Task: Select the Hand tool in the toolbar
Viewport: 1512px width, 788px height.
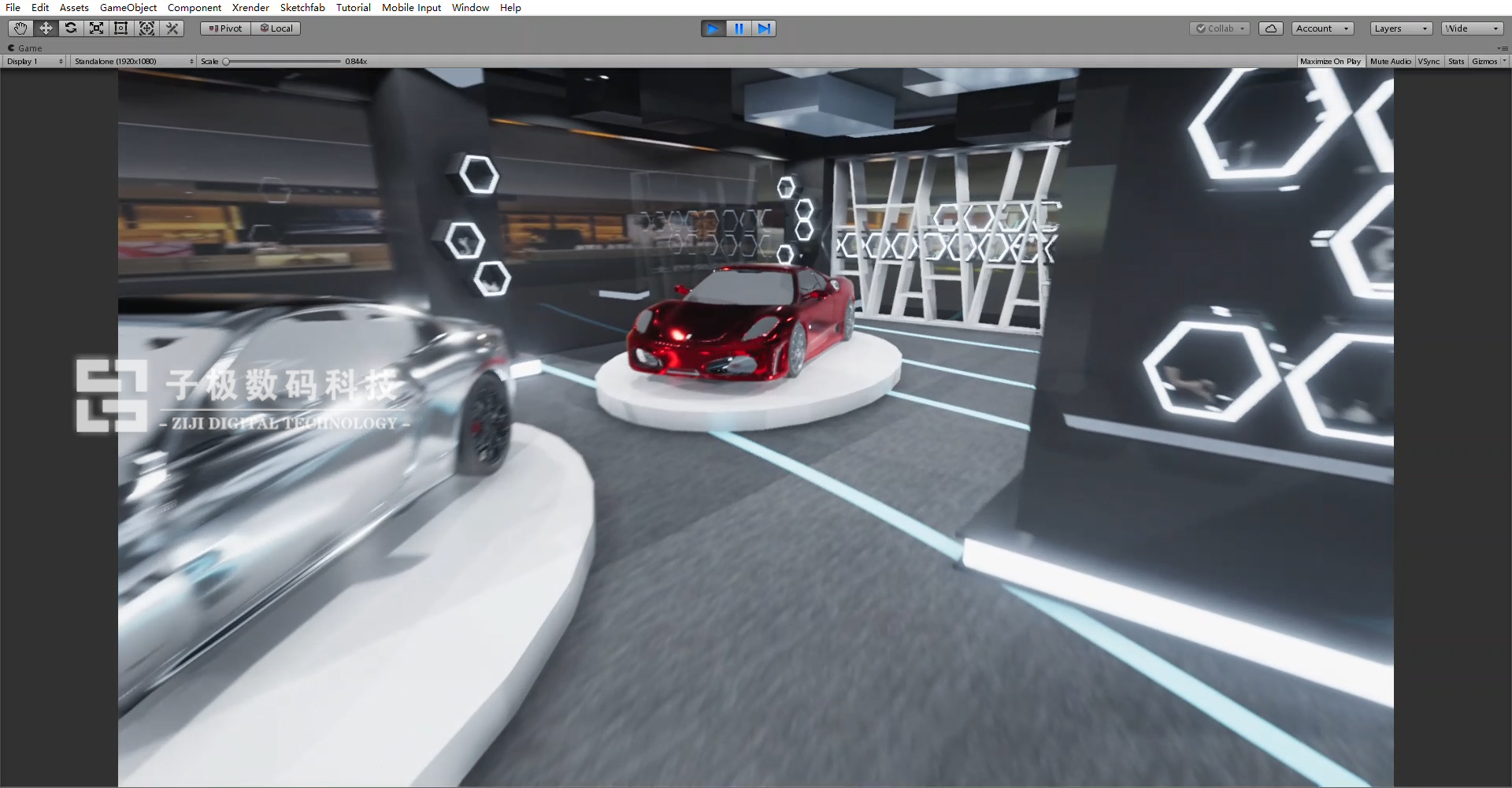Action: point(19,28)
